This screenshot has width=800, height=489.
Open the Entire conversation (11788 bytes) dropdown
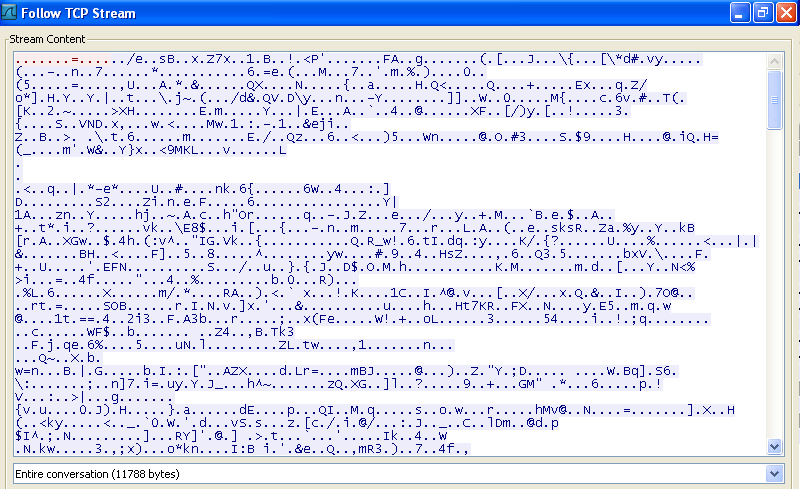point(390,471)
